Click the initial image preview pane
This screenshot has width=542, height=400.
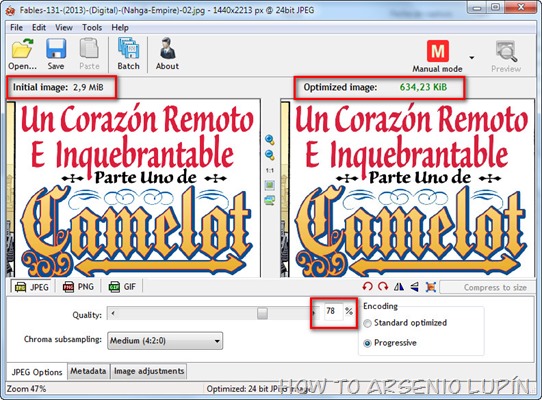pyautogui.click(x=134, y=188)
